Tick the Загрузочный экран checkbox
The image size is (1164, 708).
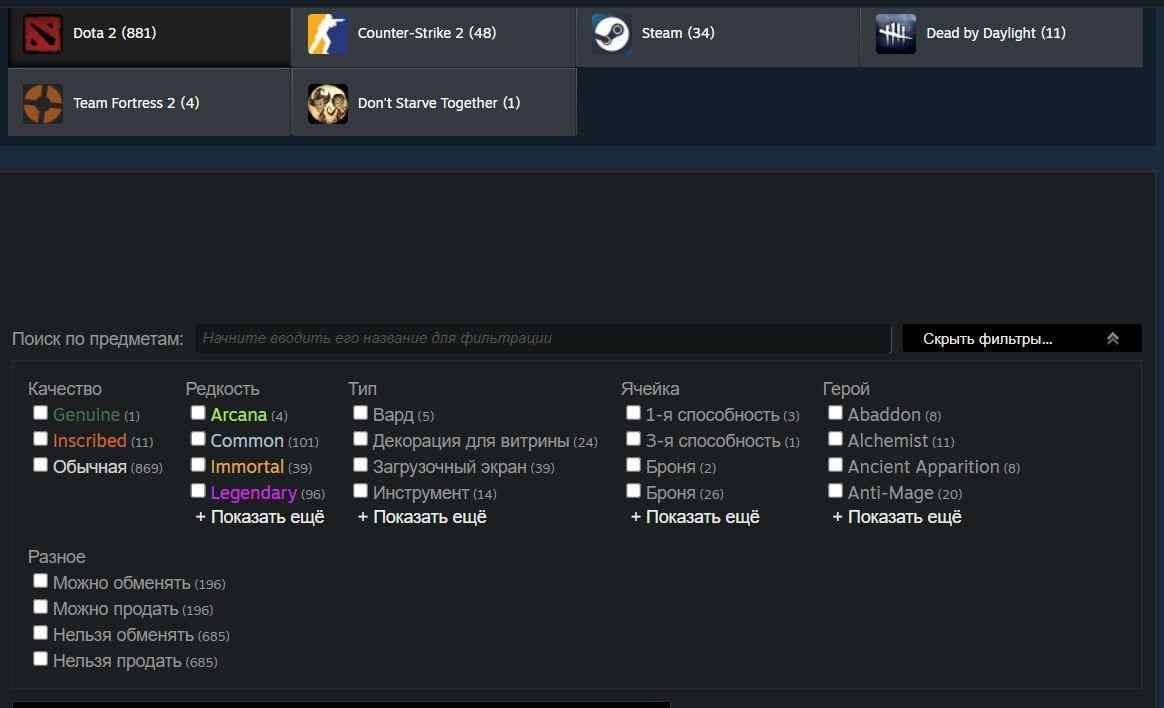[360, 465]
